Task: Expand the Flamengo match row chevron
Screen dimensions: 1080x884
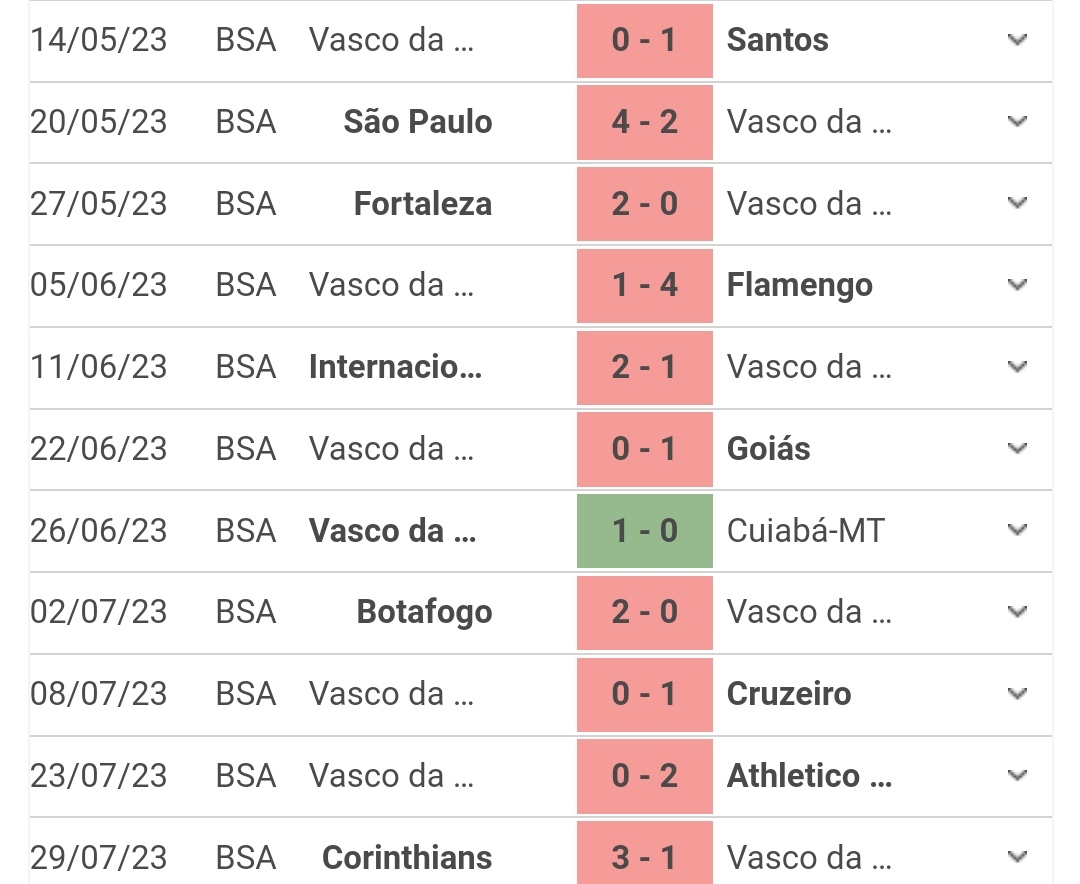Action: (1018, 286)
